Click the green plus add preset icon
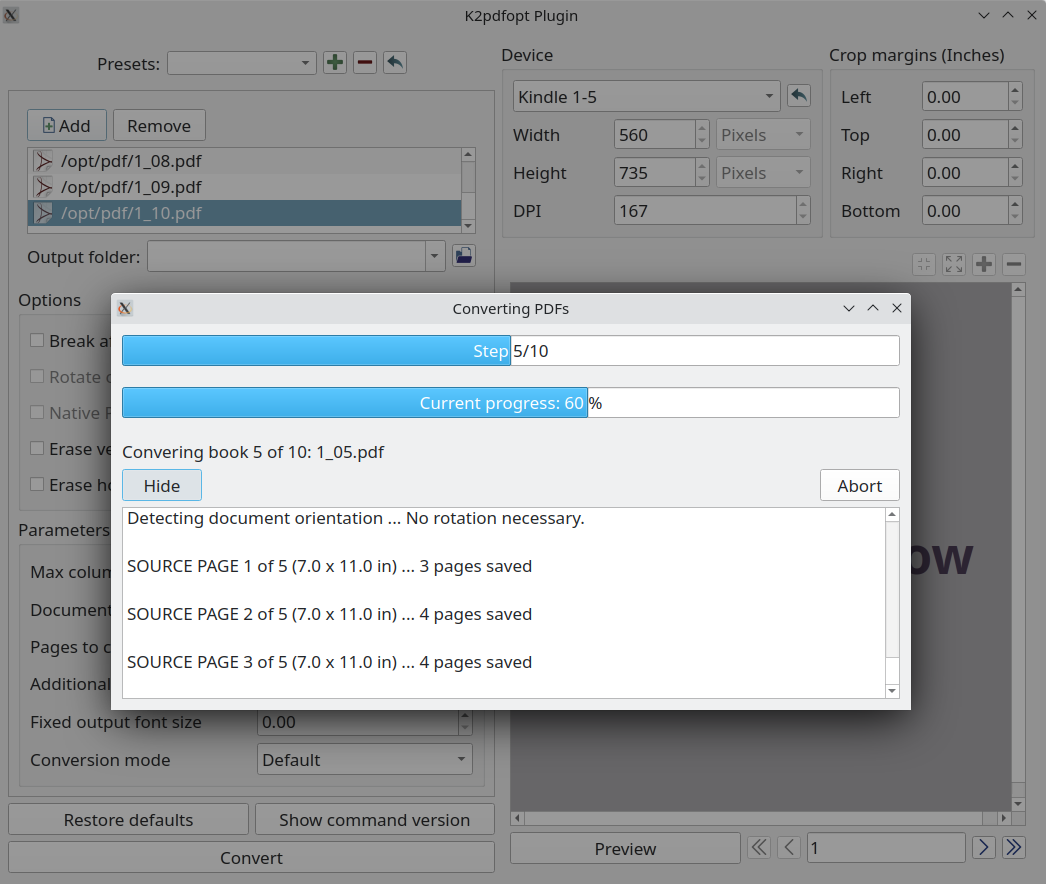Screen dimensions: 1046x884 335,63
